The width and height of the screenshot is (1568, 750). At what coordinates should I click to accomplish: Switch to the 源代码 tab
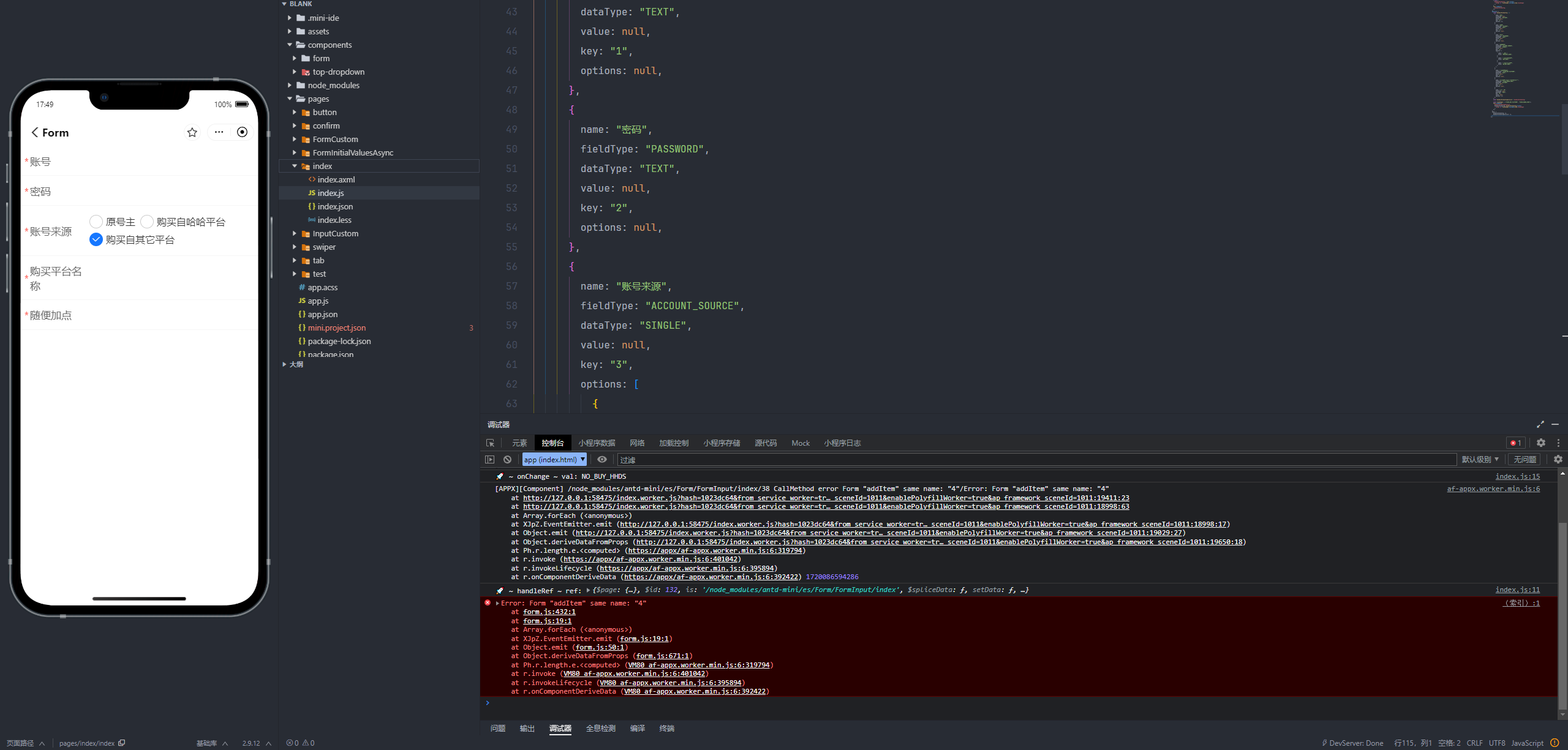(x=766, y=443)
